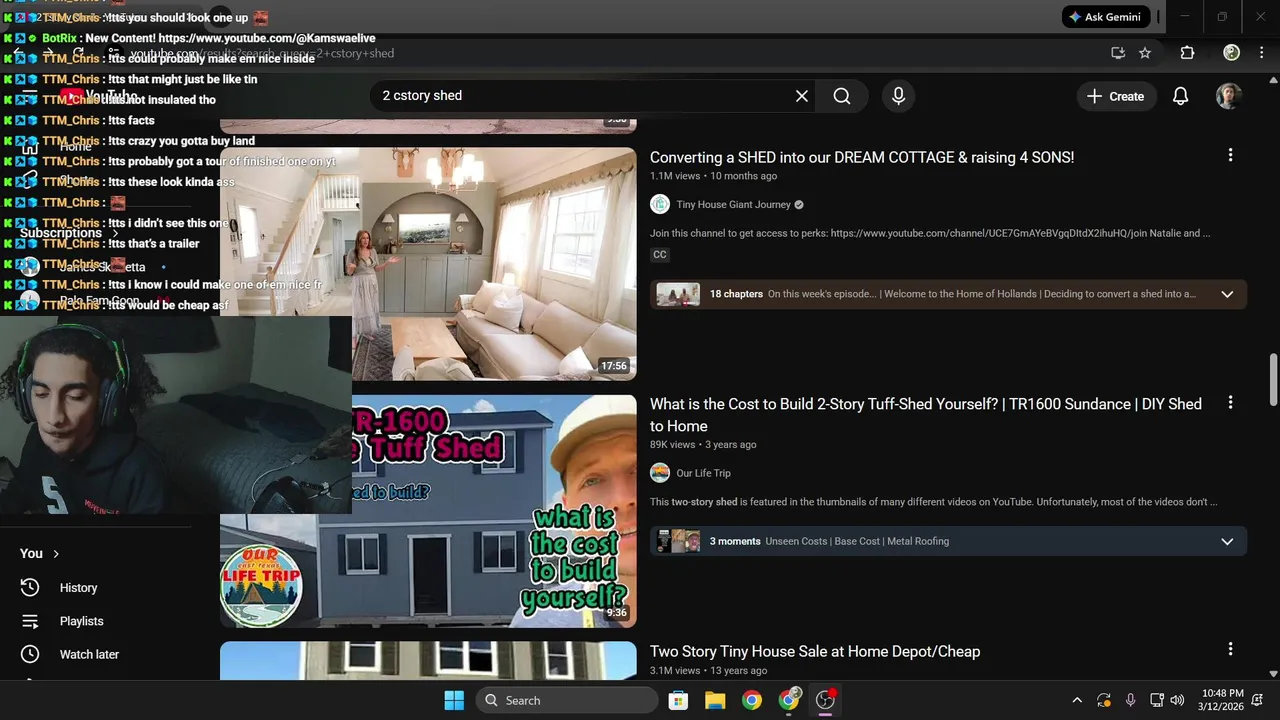
Task: Open Converting a SHED into DREAM COTTAGE video
Action: click(x=862, y=157)
